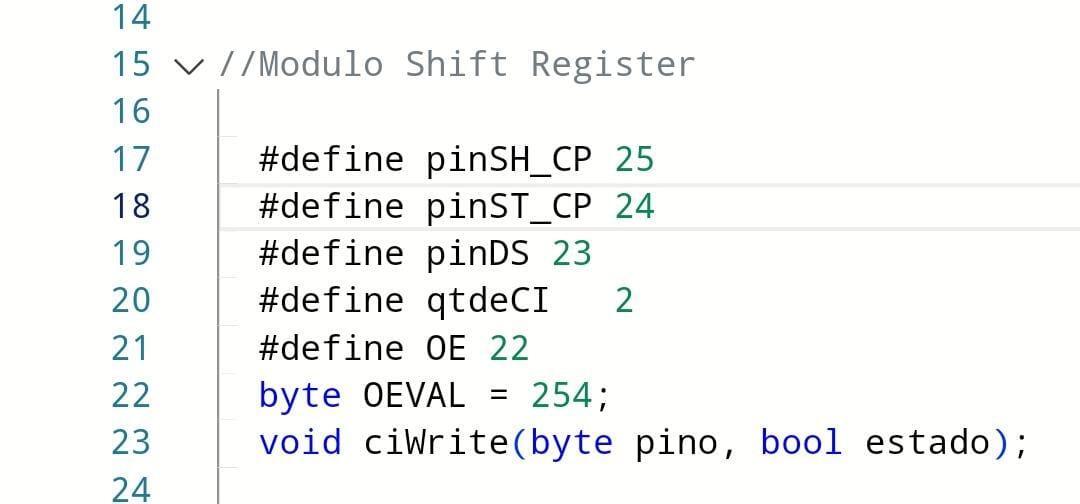This screenshot has height=504, width=1080.
Task: Click the value 2 after qtdeCI
Action: (624, 302)
